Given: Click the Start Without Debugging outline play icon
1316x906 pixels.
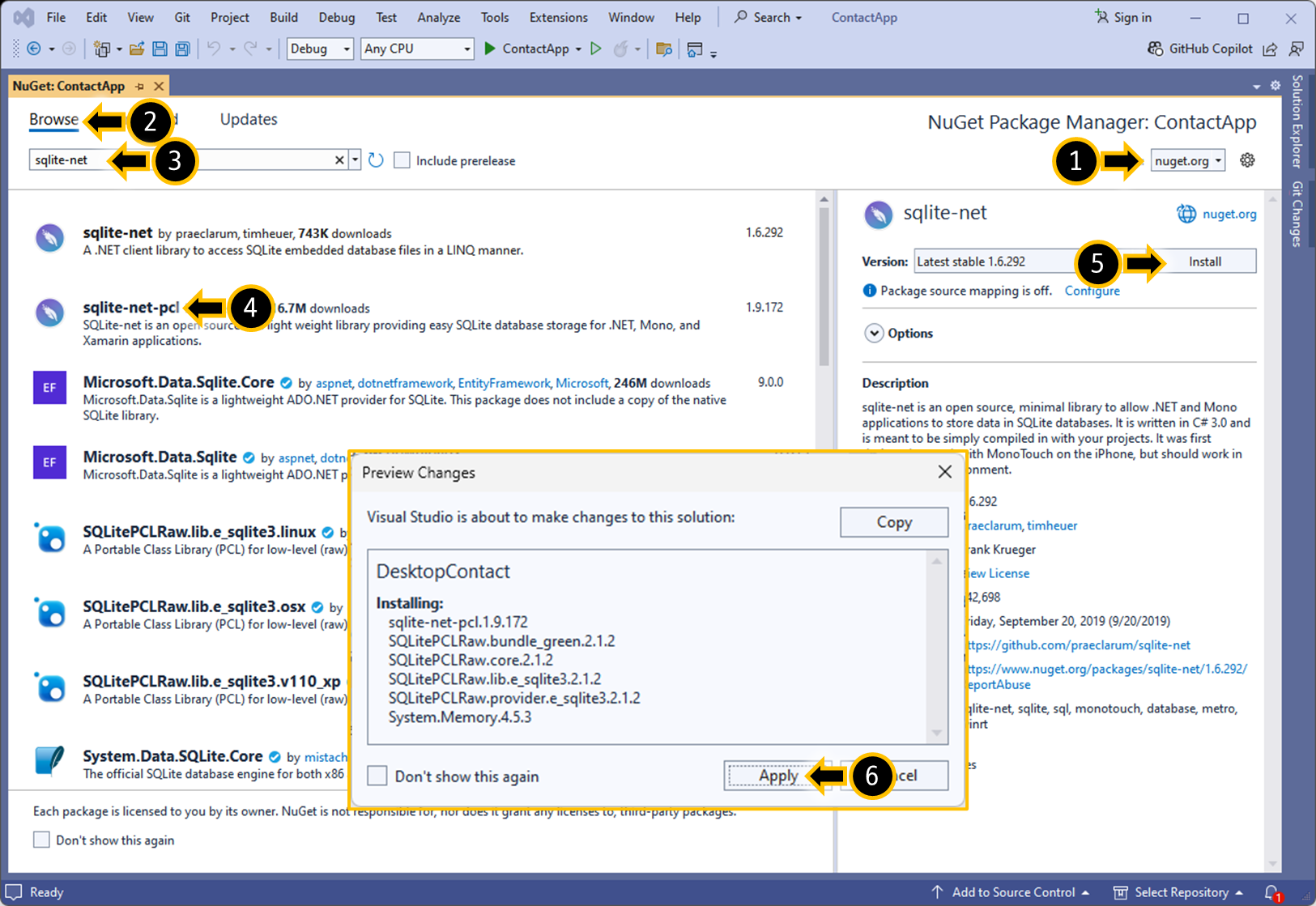Looking at the screenshot, I should coord(596,49).
